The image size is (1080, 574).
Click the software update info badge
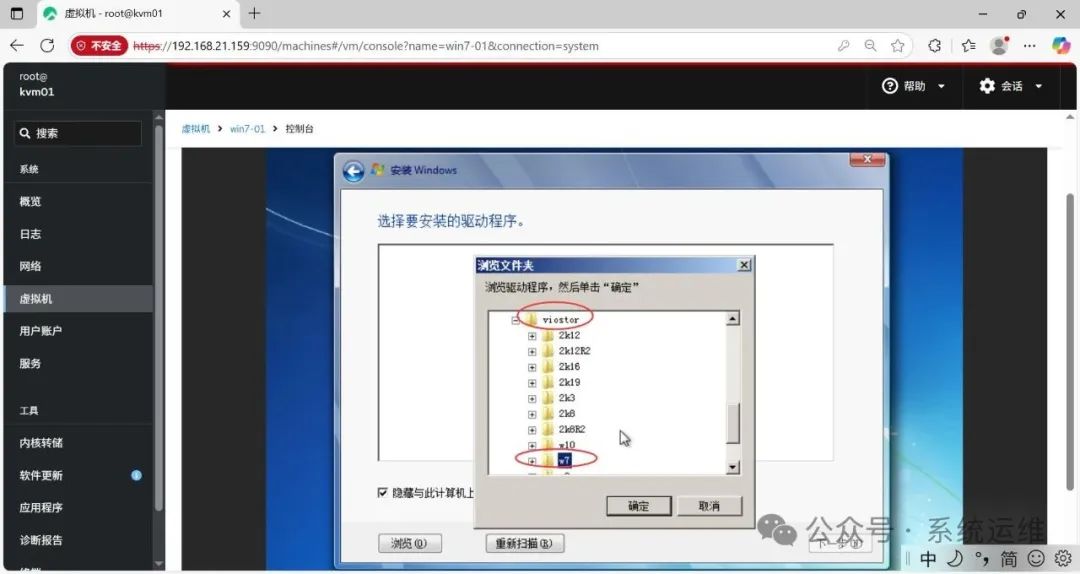click(x=136, y=475)
